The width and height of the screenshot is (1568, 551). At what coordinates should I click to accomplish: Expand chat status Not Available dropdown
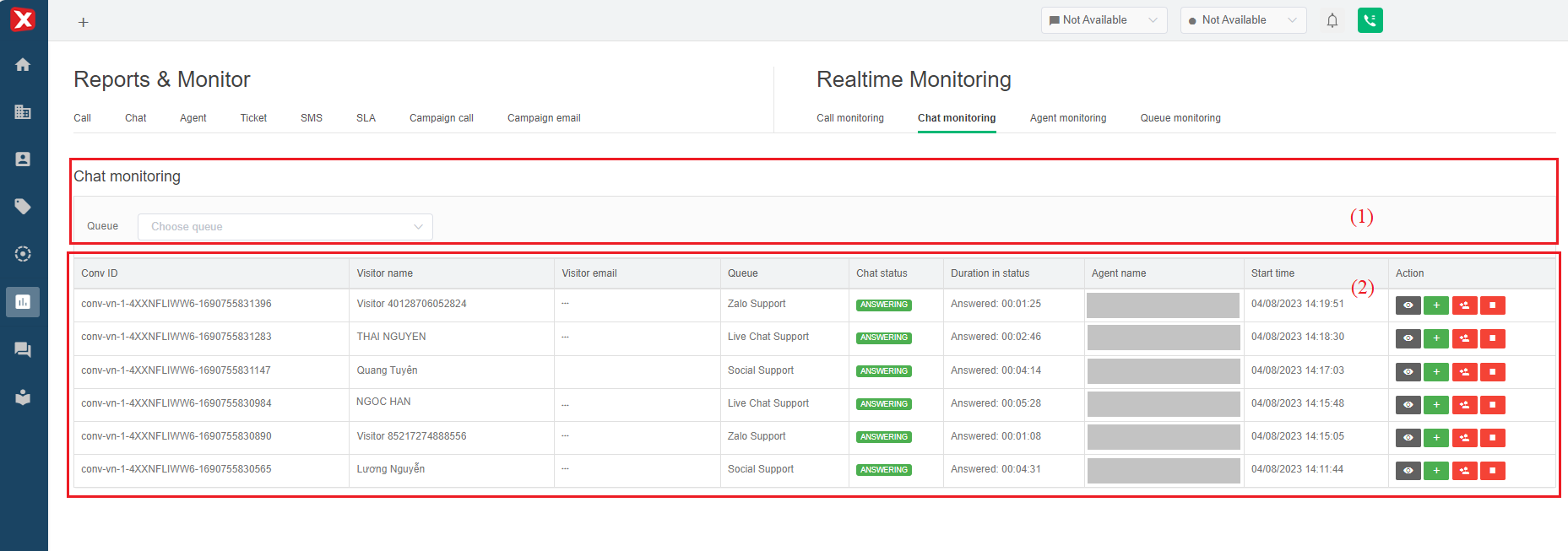pos(1104,20)
